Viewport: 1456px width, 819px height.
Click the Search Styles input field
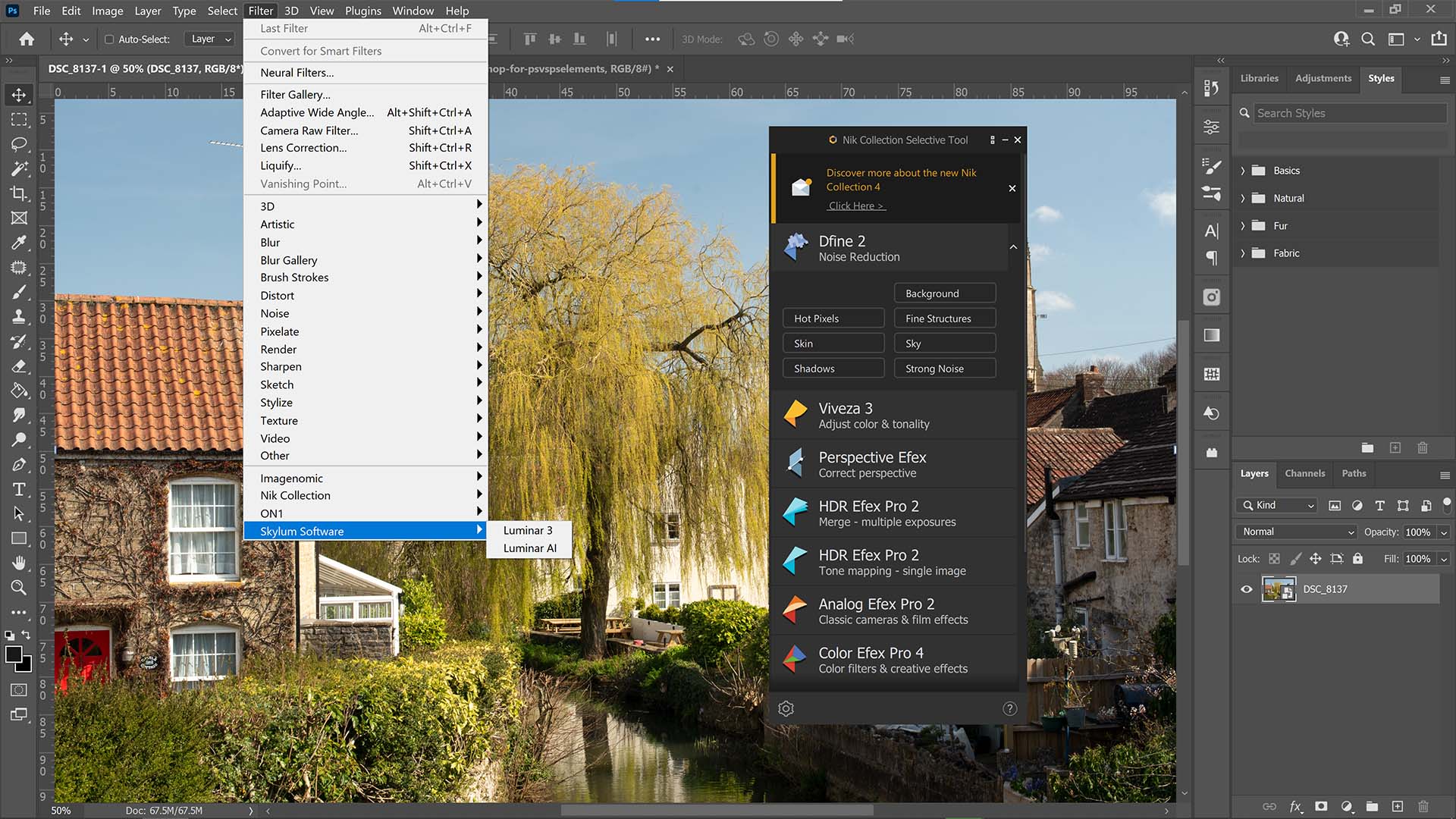1350,113
